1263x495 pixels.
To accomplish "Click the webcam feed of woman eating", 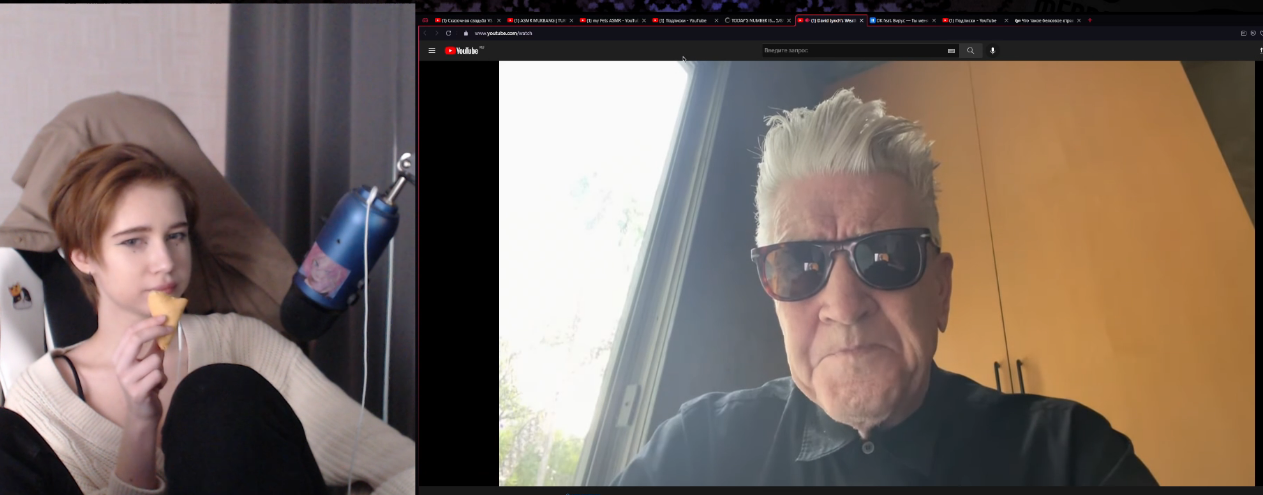I will (x=208, y=248).
